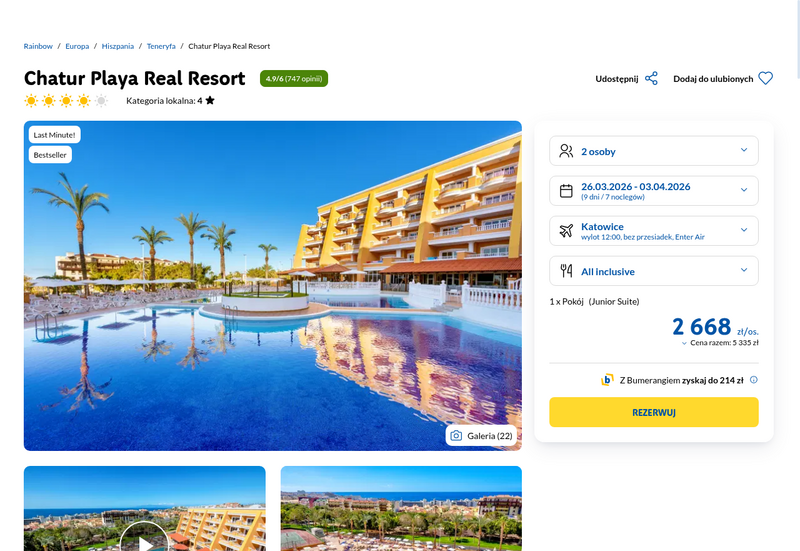Click the persons icon in guests field

click(x=566, y=151)
